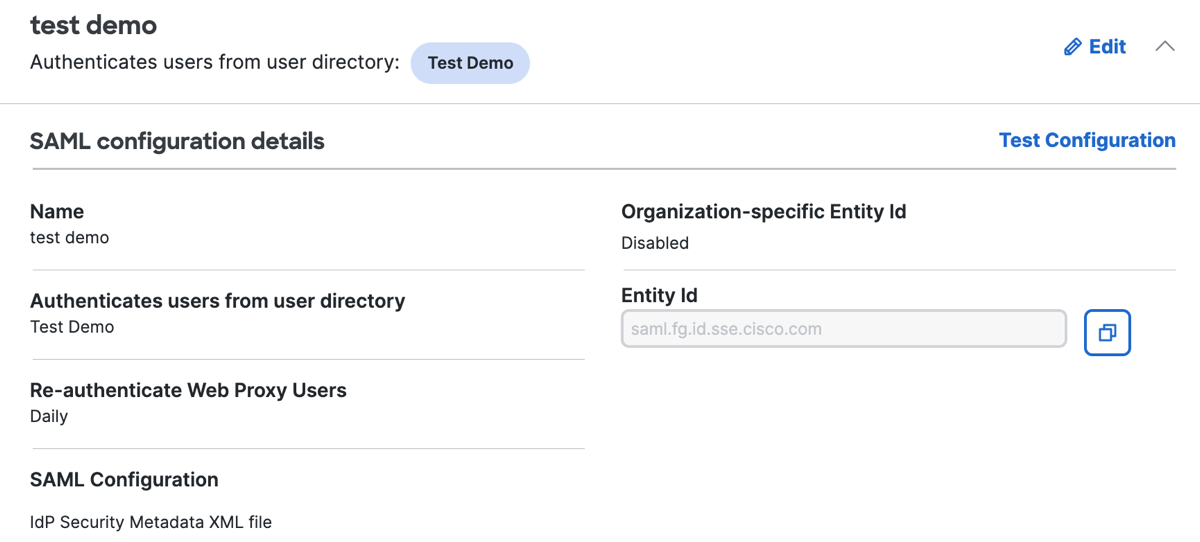Click the Organization-specific Entity Id label
Screen dimensions: 1200x542
(763, 212)
